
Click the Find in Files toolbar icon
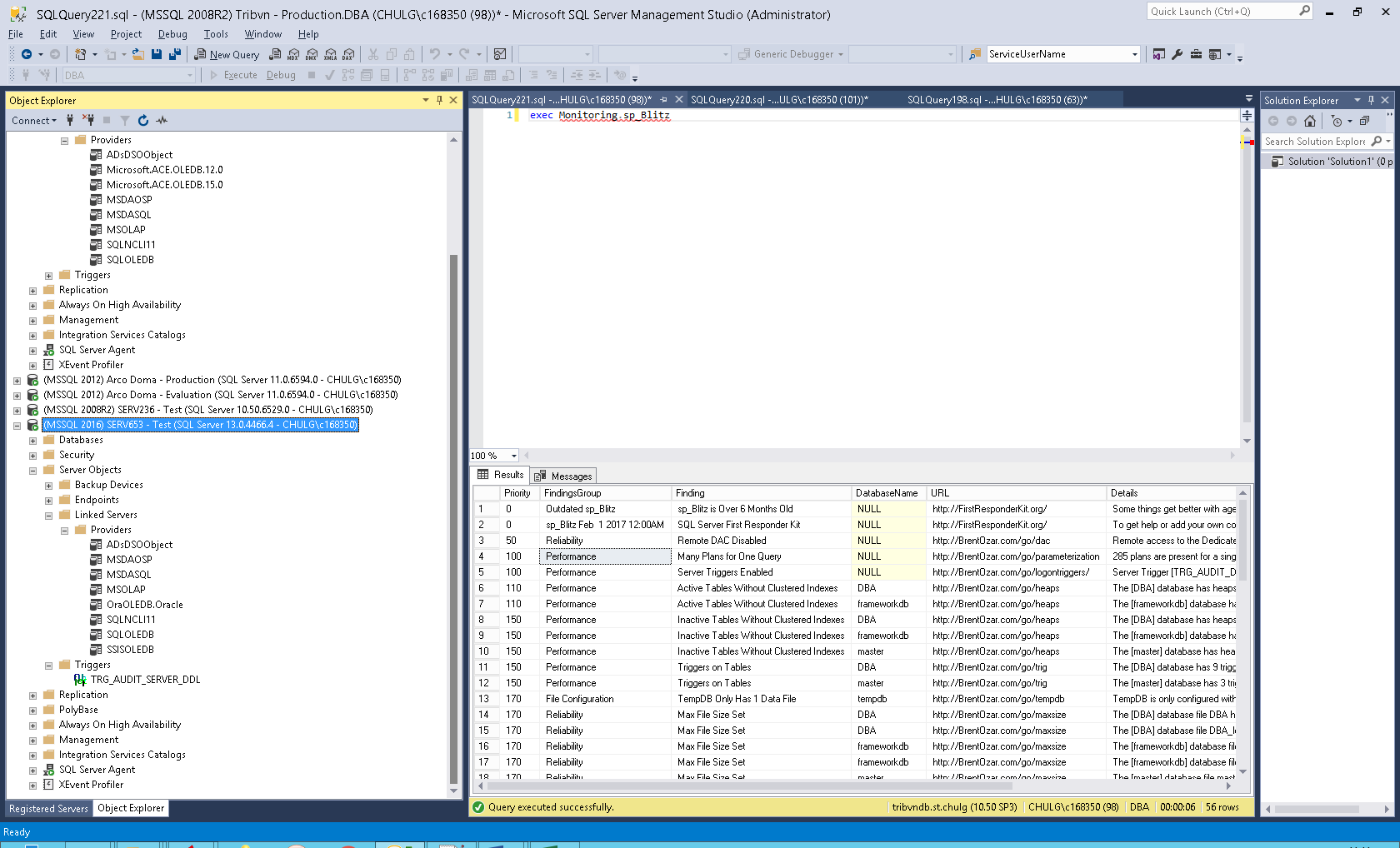tap(975, 54)
